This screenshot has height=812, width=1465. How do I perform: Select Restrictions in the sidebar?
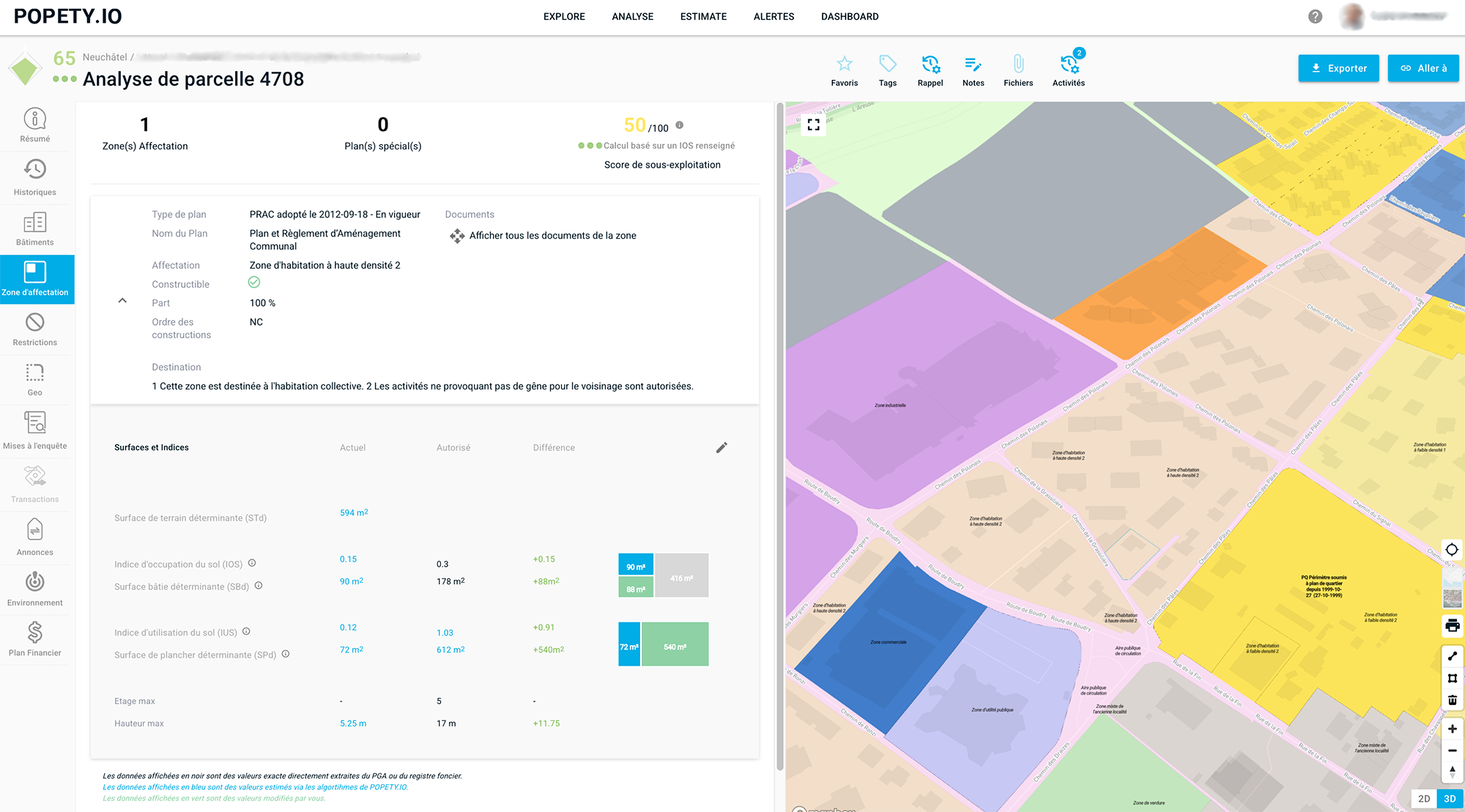pos(35,329)
